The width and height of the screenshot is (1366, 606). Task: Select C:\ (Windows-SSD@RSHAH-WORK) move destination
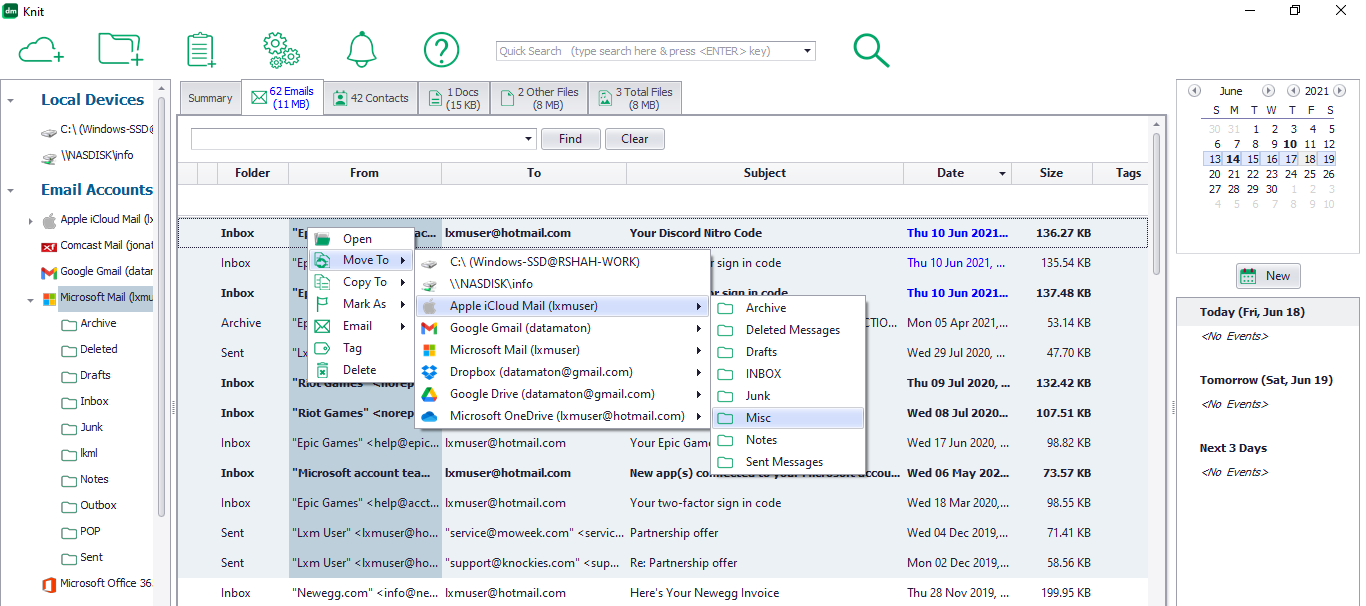(562, 262)
